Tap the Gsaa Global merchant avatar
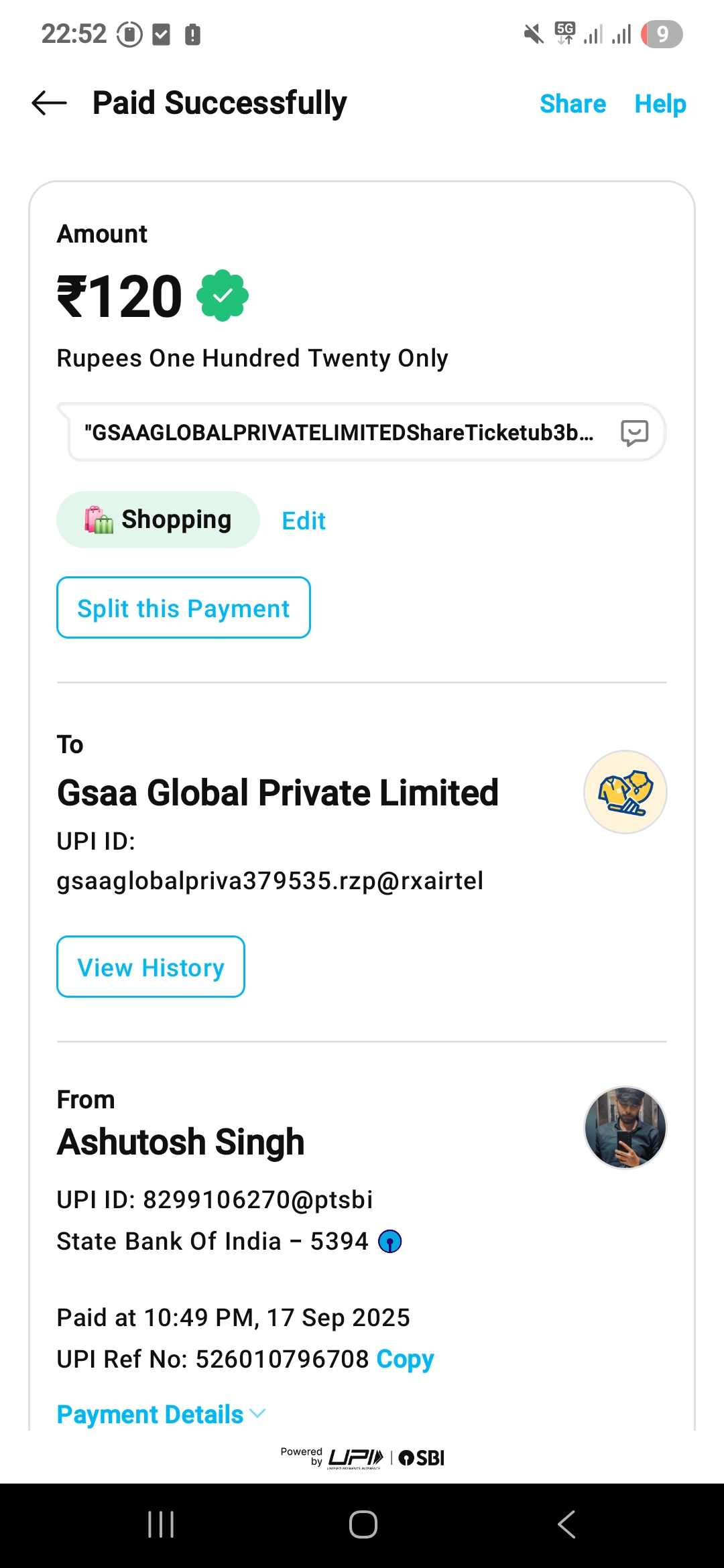 click(x=625, y=792)
